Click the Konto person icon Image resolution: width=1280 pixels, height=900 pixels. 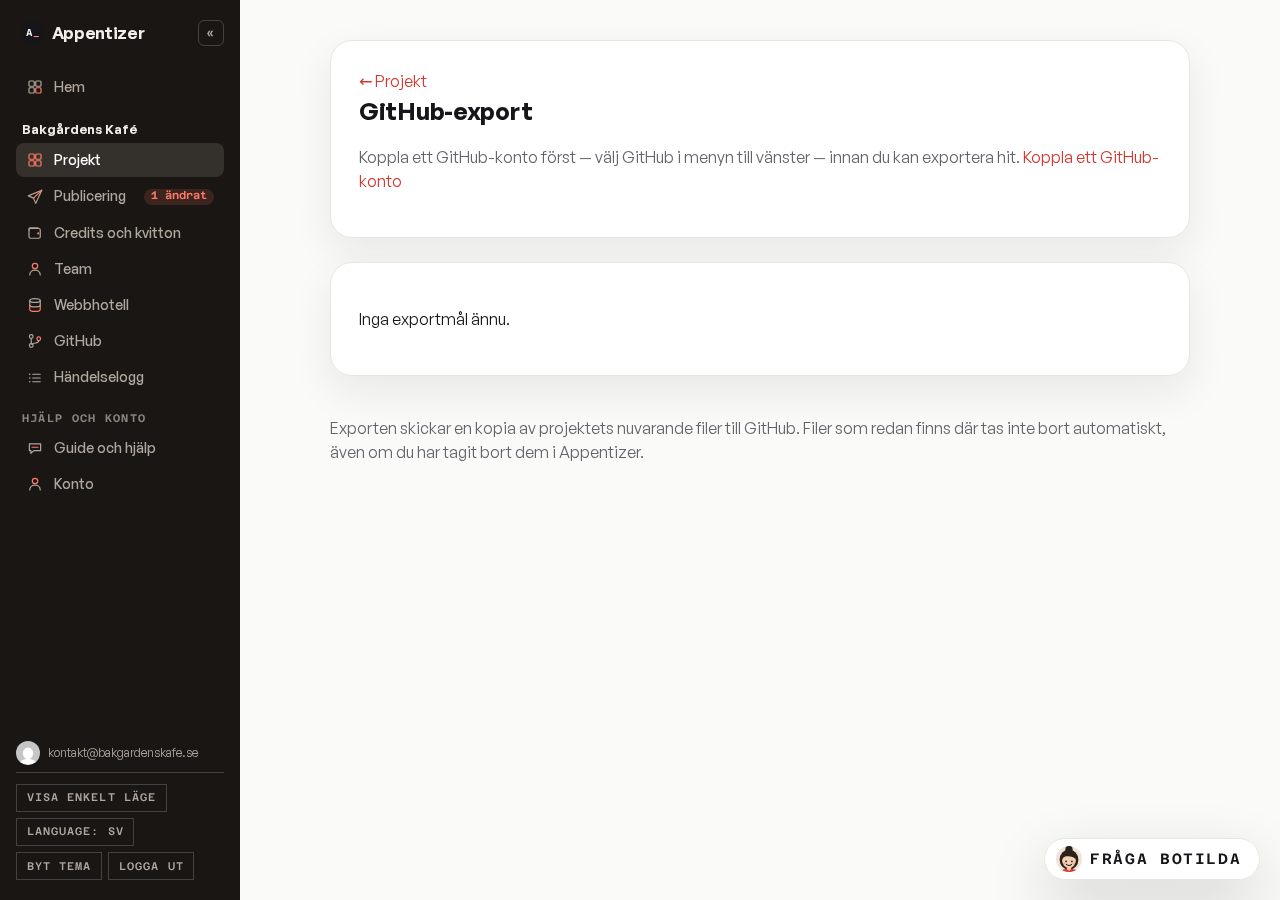(35, 484)
